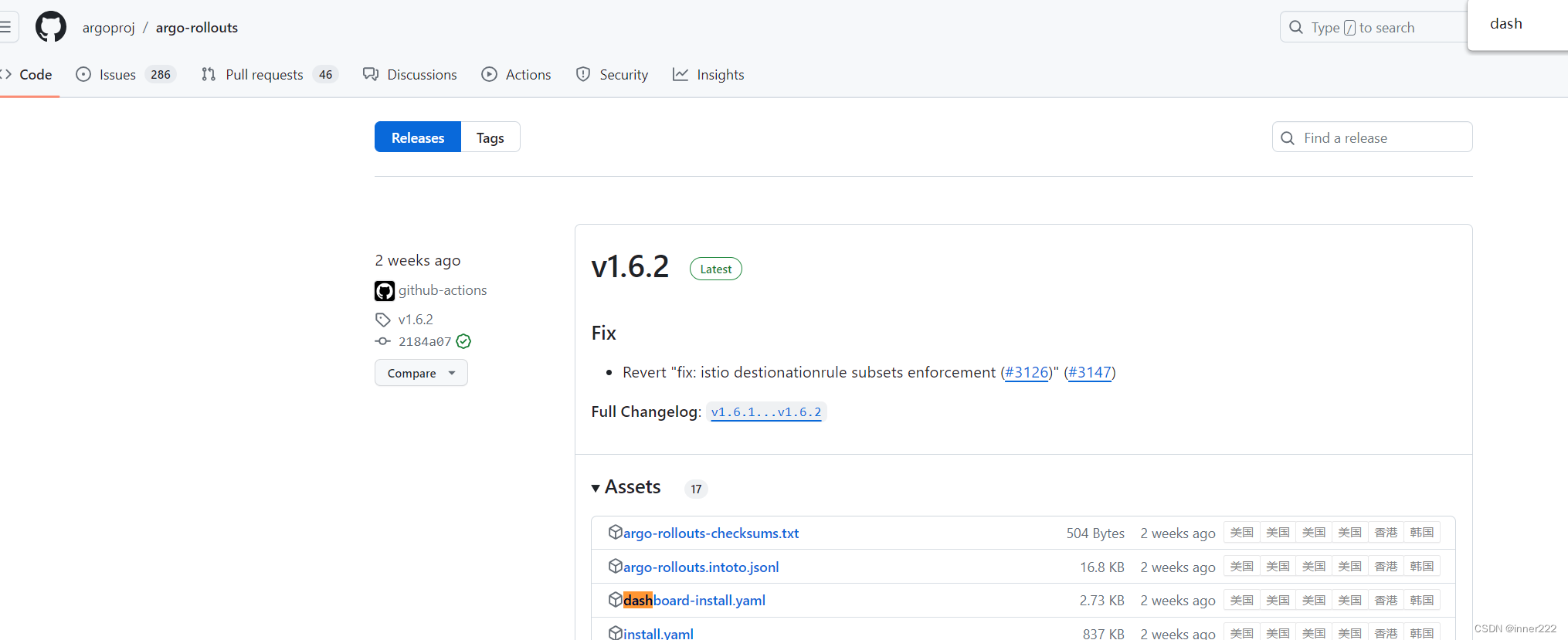
Task: Click the Issues circle-dot icon
Action: (83, 74)
